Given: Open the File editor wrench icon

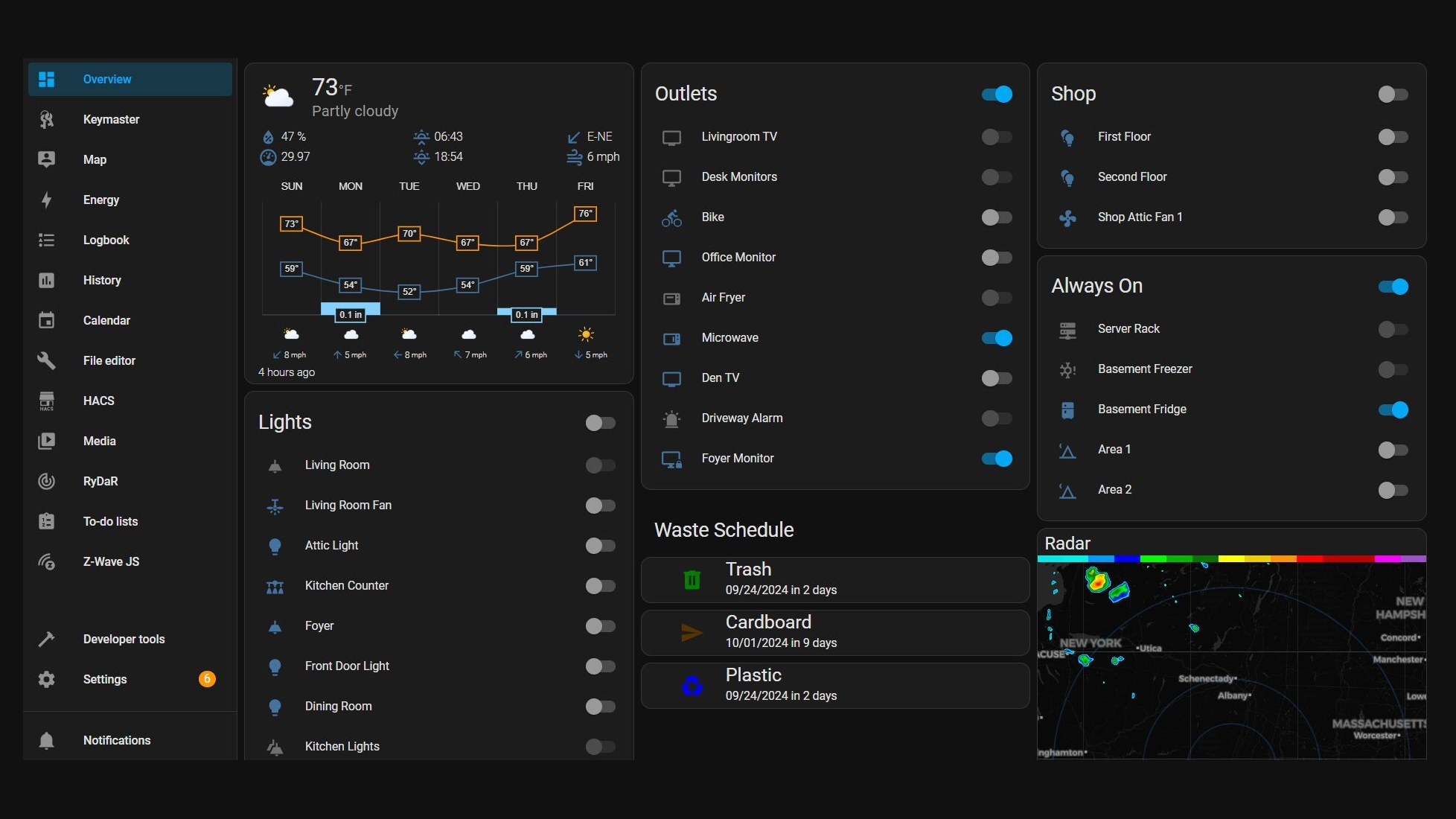Looking at the screenshot, I should tap(46, 360).
